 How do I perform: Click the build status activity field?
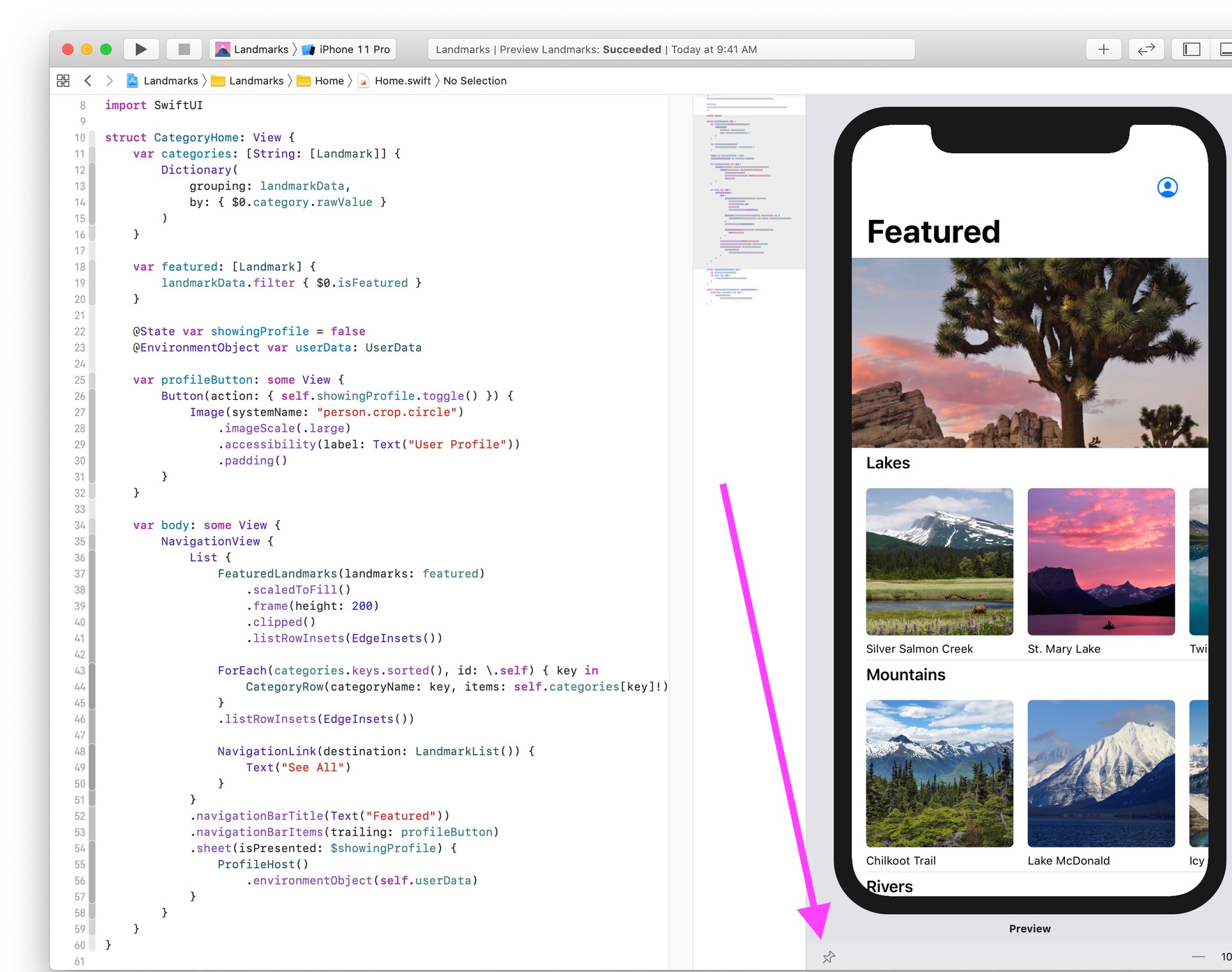(671, 49)
